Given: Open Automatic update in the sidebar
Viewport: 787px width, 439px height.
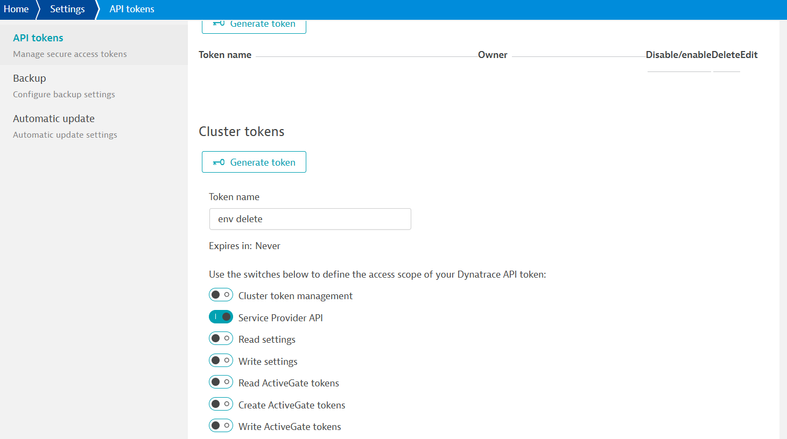Looking at the screenshot, I should 54,119.
